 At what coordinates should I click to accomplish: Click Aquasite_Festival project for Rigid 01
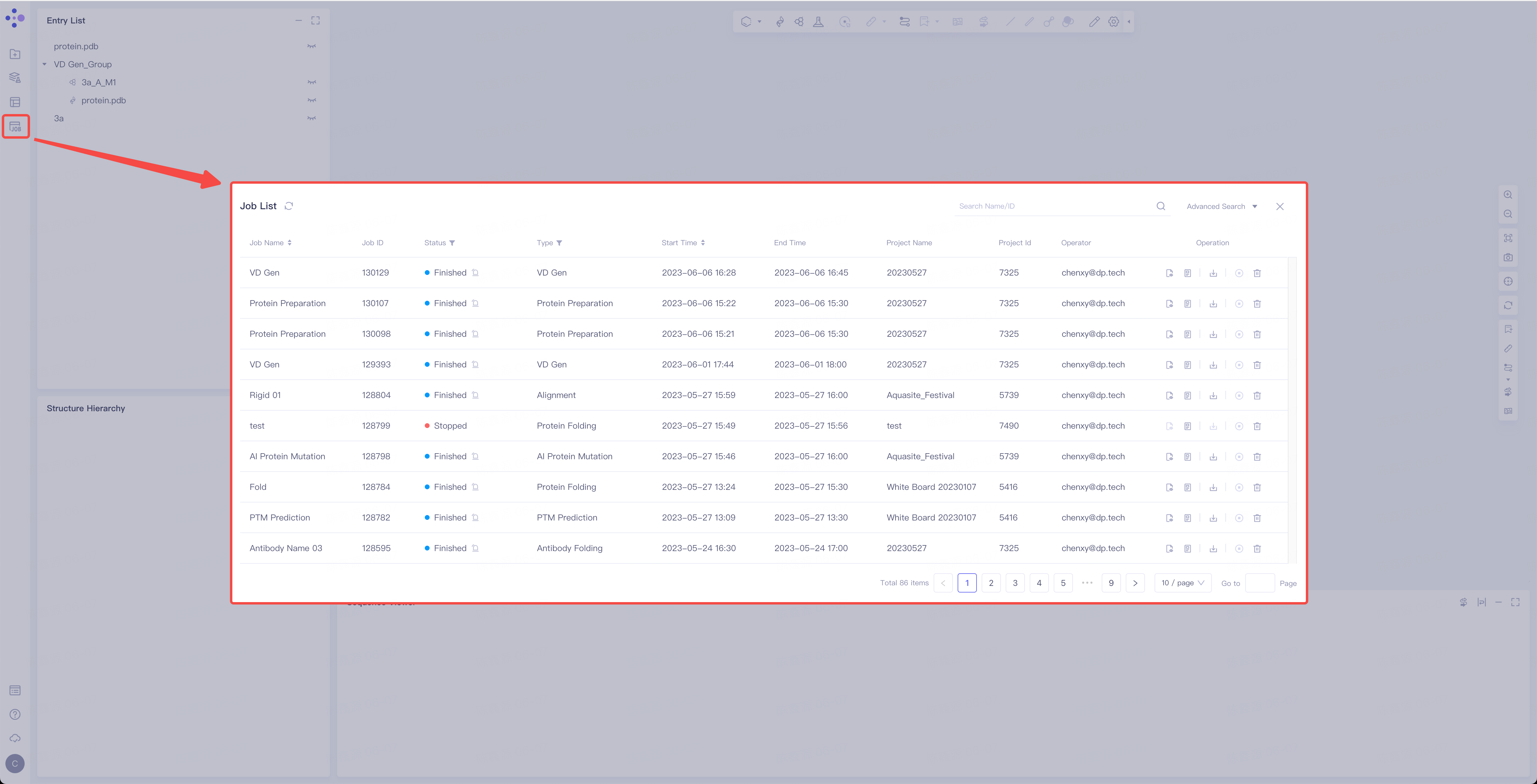click(920, 395)
